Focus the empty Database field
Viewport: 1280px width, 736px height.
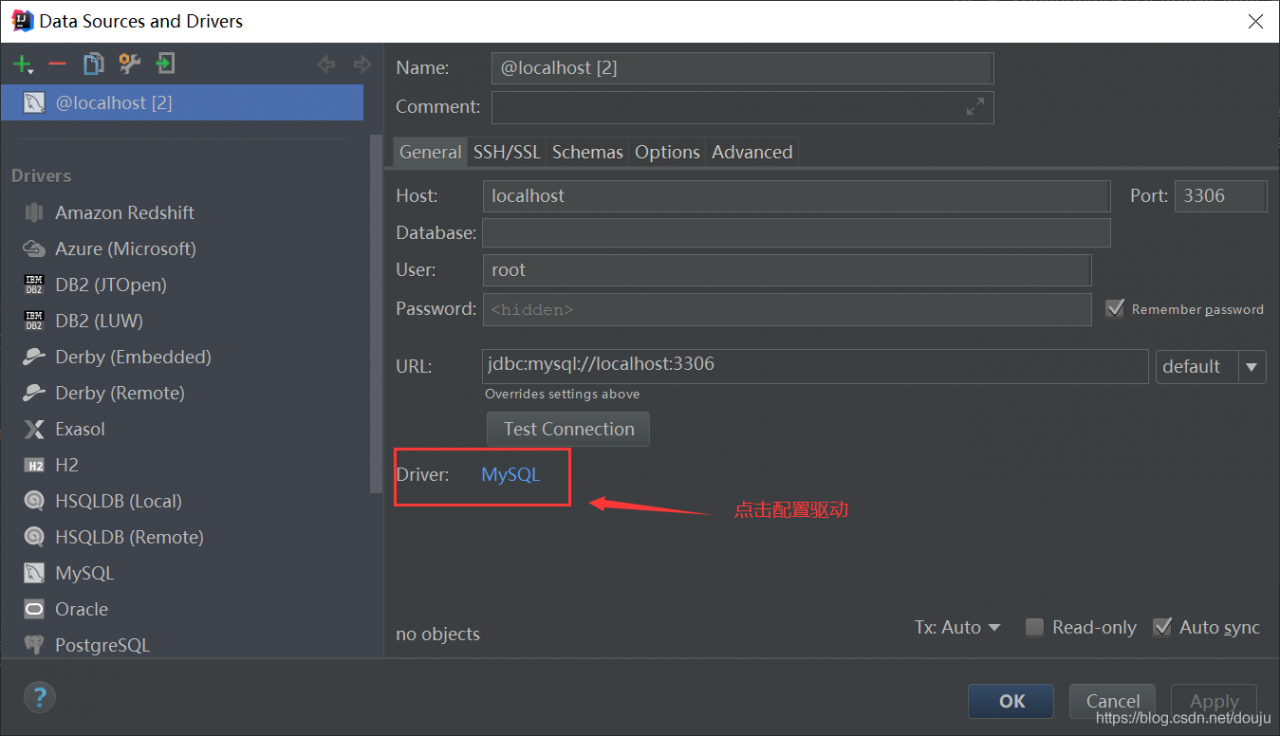(x=796, y=233)
